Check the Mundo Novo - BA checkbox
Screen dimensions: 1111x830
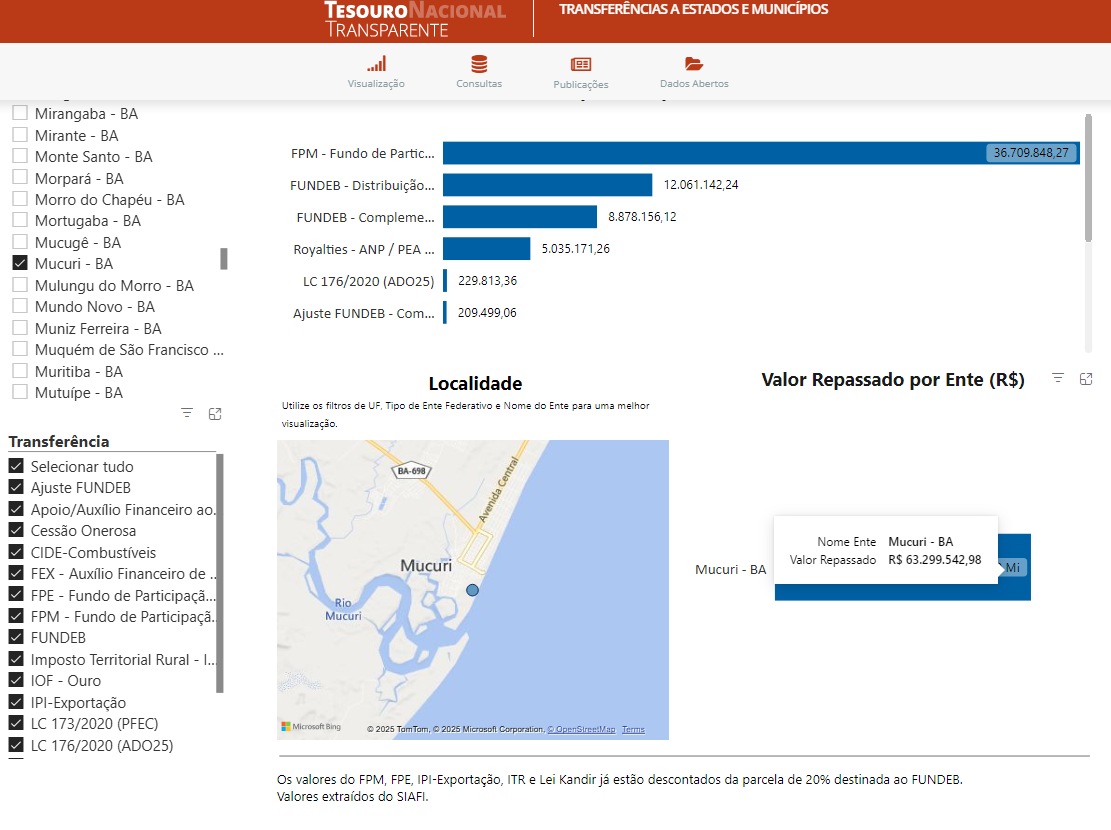click(19, 307)
